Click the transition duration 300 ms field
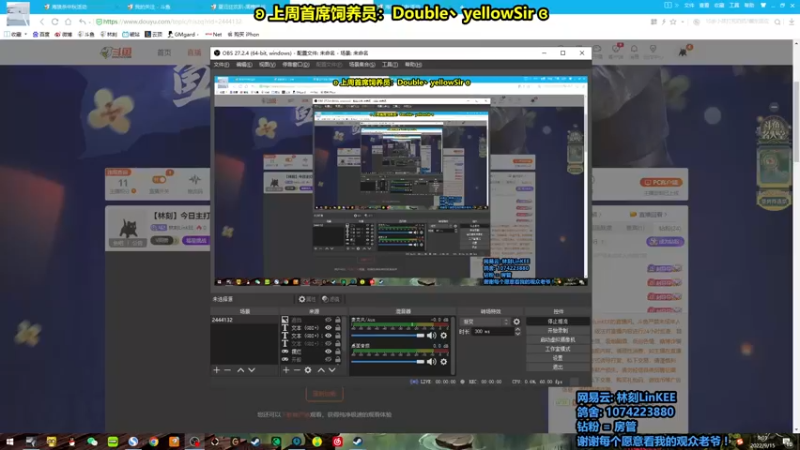Screen dimensions: 800x450 (492, 332)
